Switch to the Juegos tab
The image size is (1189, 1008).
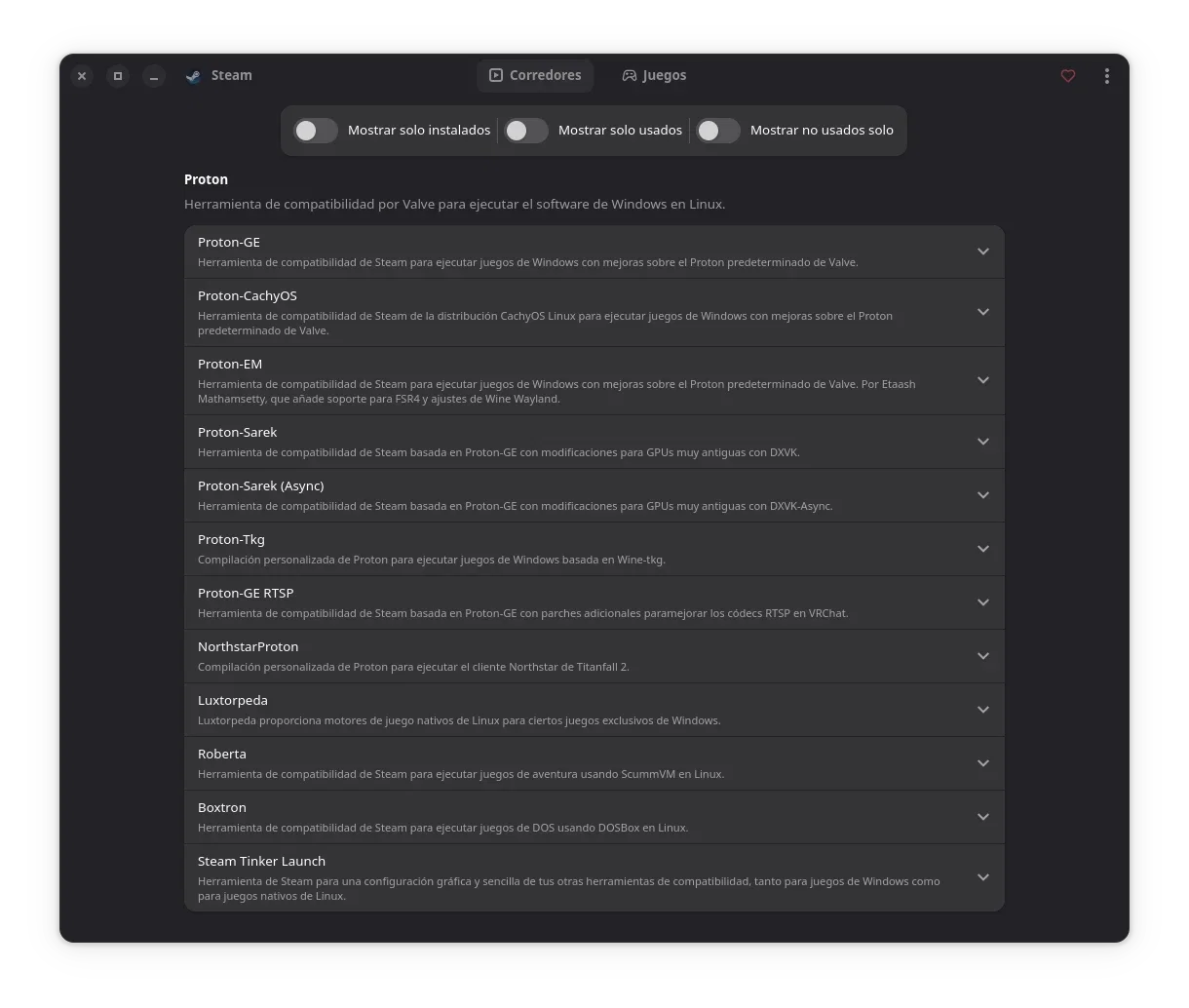coord(655,76)
